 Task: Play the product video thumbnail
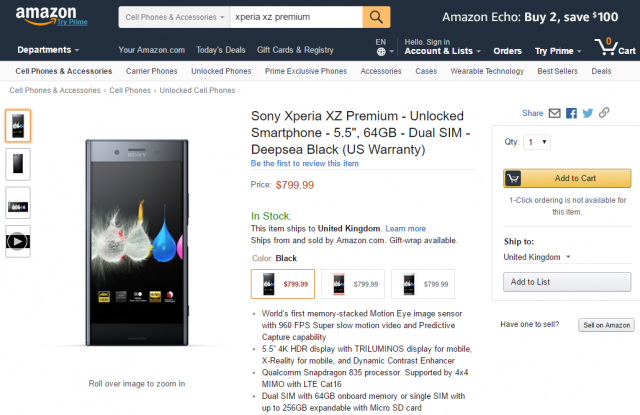tap(18, 241)
